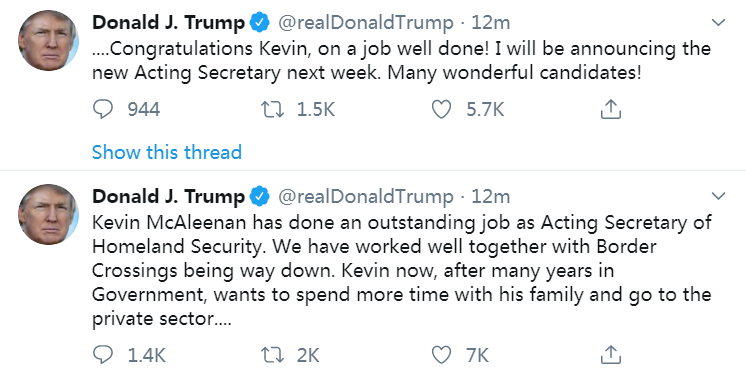Open profile picture on first tweet
This screenshot has height=373, width=746.
(x=49, y=41)
